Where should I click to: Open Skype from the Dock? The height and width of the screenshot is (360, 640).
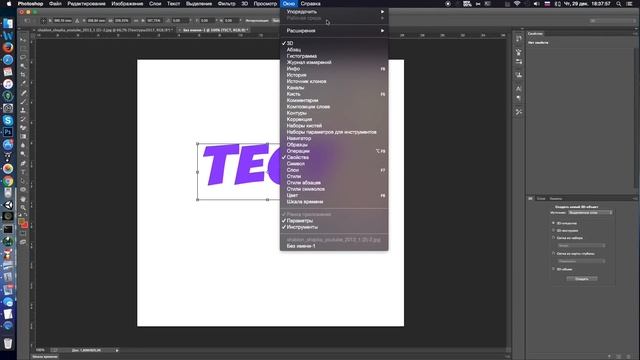[8, 120]
